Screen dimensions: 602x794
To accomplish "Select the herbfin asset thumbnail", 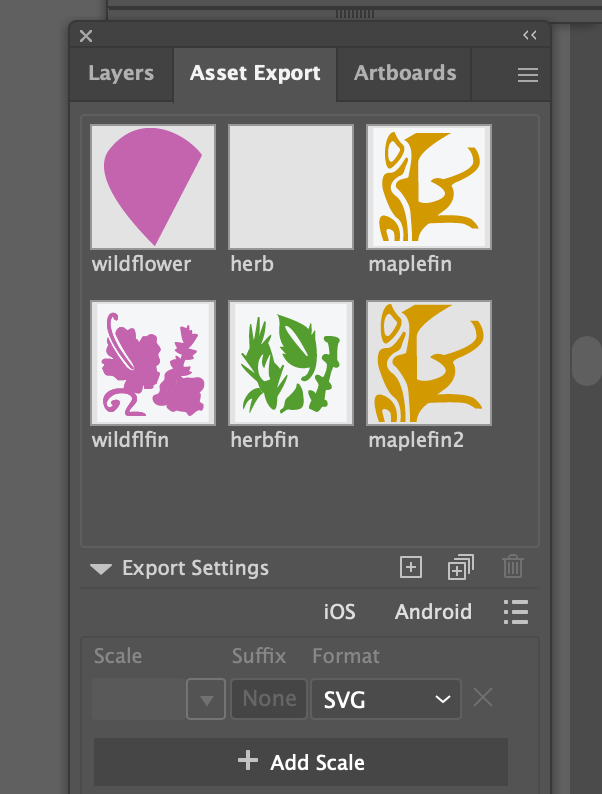I will [291, 363].
